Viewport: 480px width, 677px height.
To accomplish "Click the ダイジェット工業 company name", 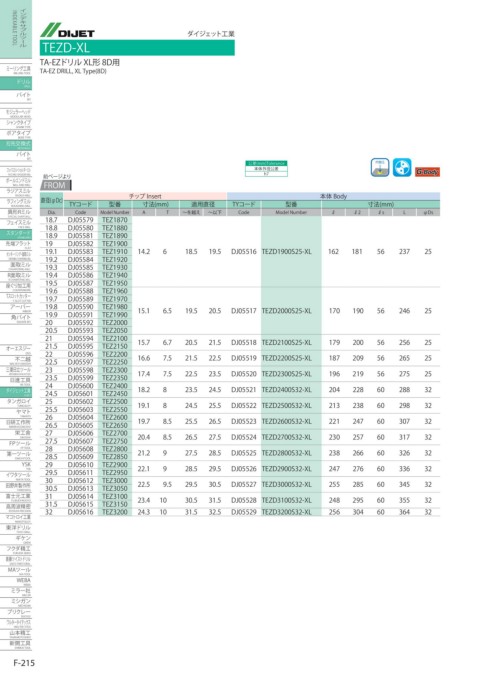I will pyautogui.click(x=211, y=34).
